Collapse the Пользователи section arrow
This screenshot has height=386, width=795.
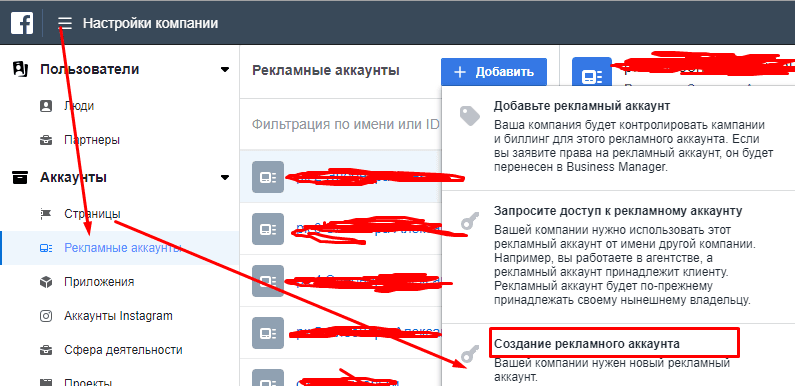point(225,70)
